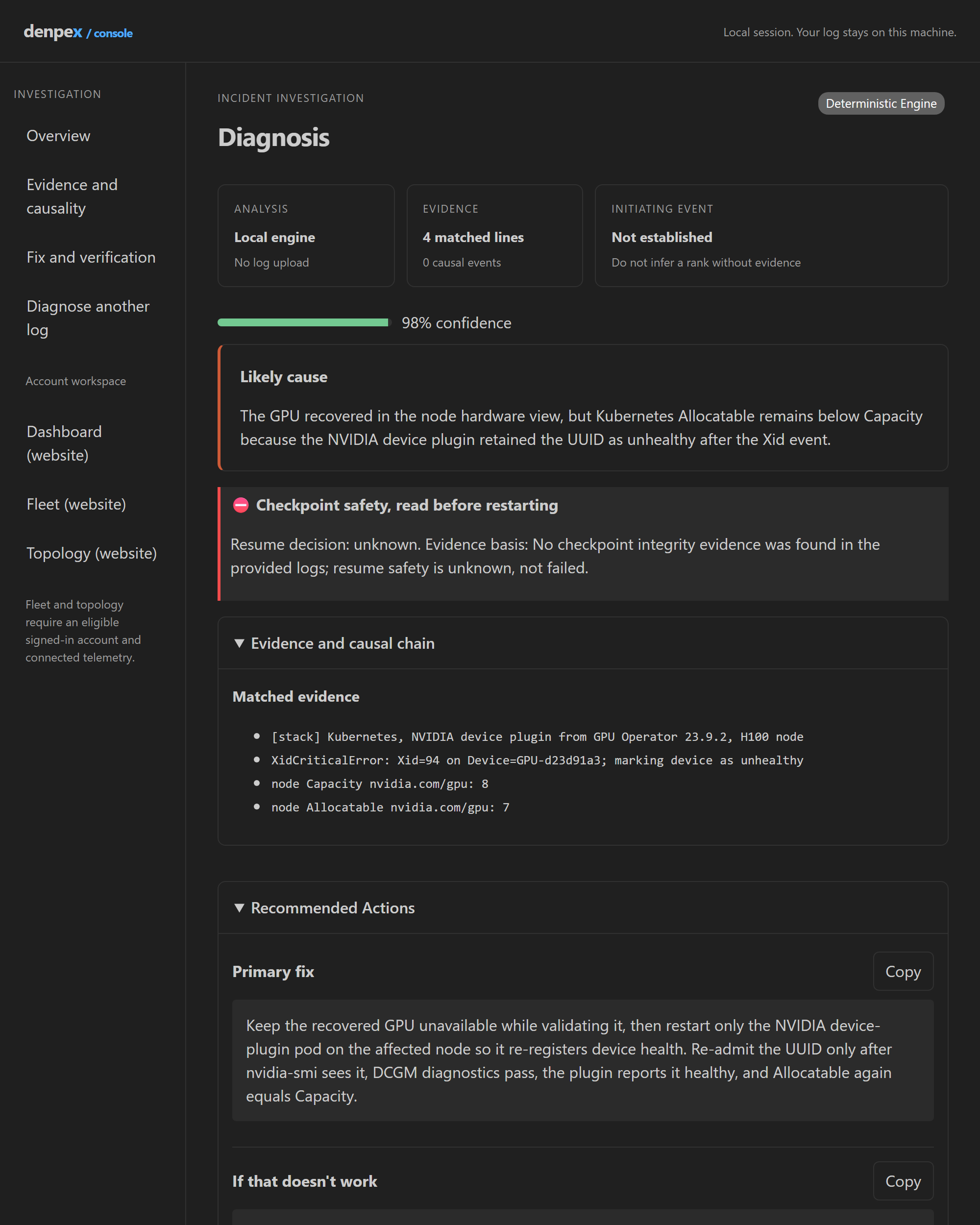Click the 'Diagnosis' page title
The width and height of the screenshot is (980, 1225).
coord(273,138)
